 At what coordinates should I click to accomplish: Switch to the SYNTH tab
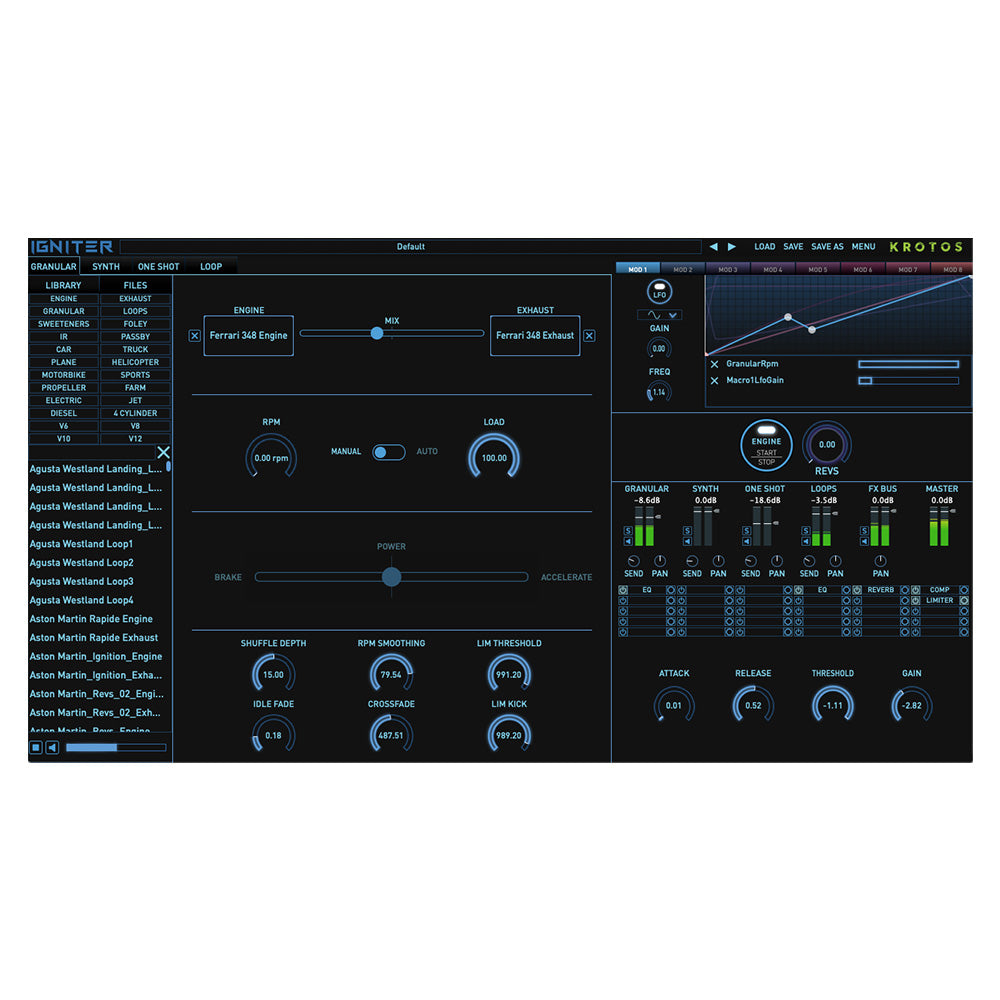coord(106,267)
